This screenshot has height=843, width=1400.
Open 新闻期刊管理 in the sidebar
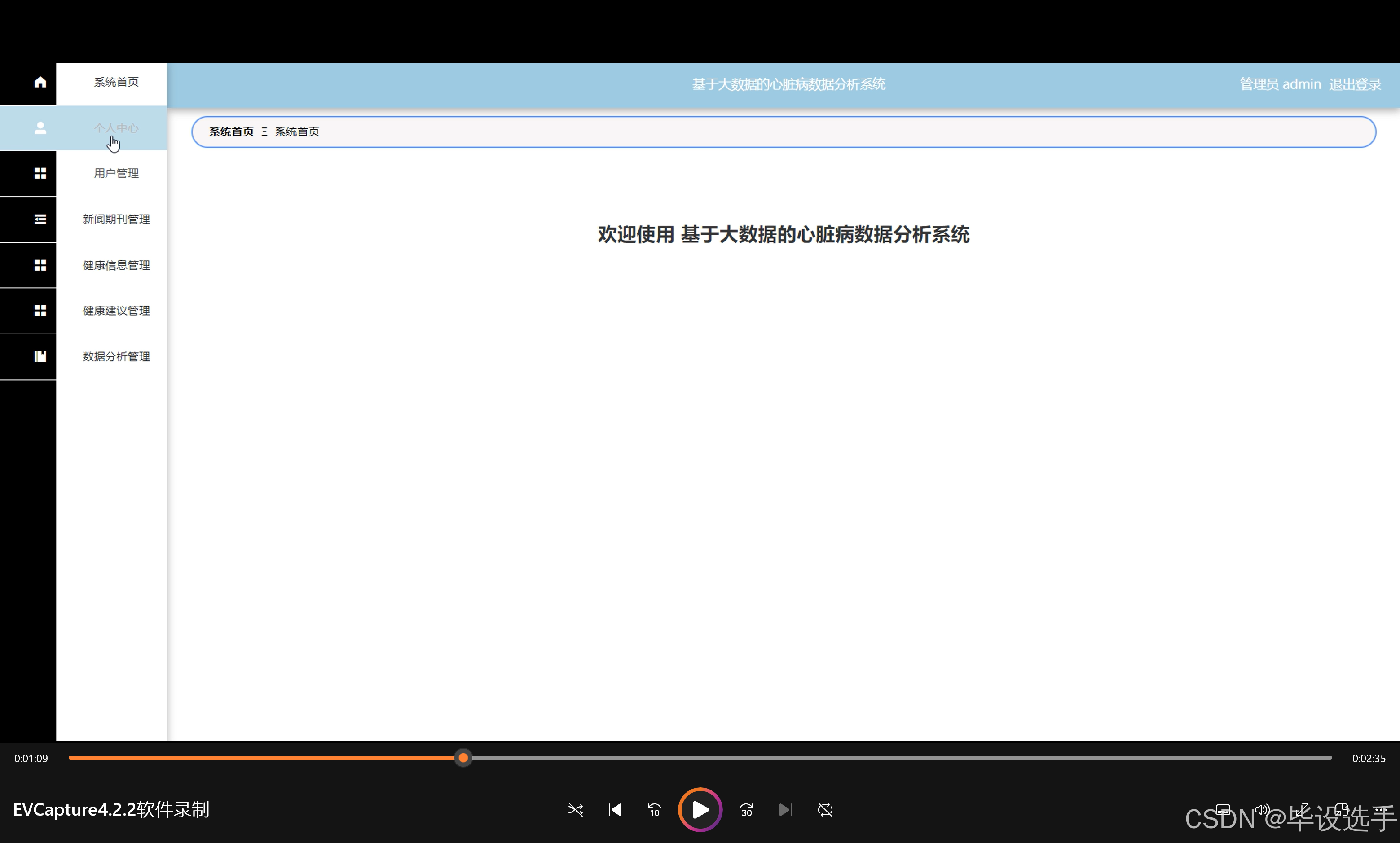point(116,219)
